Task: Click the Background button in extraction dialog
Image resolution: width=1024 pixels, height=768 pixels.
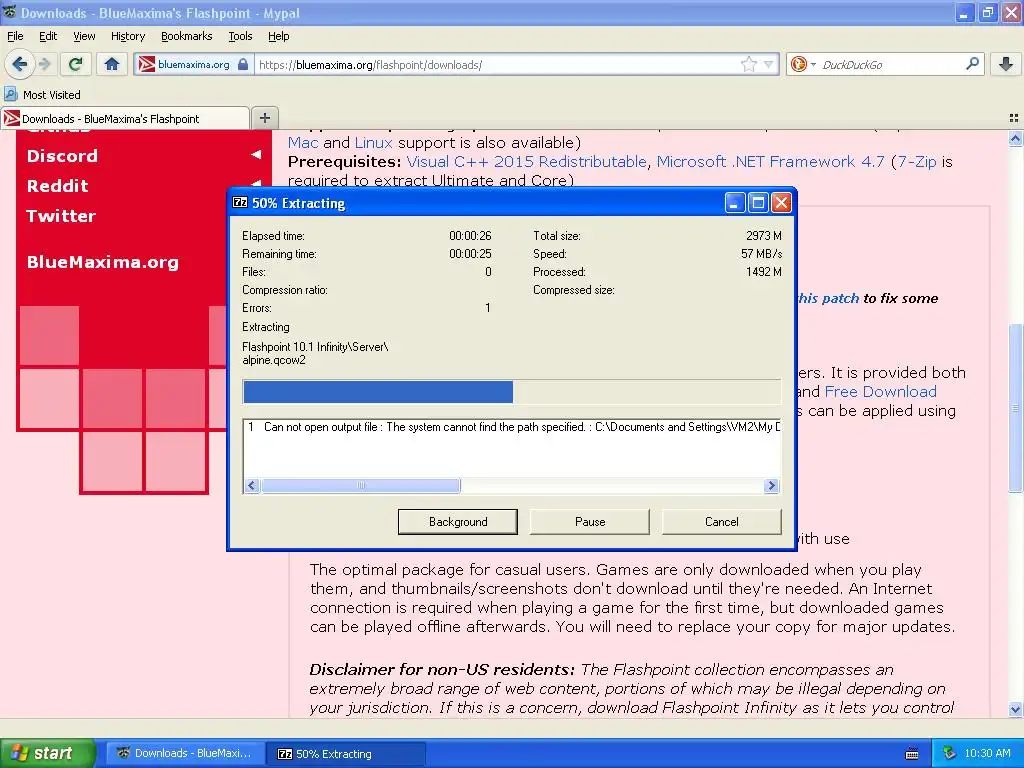Action: pos(457,522)
